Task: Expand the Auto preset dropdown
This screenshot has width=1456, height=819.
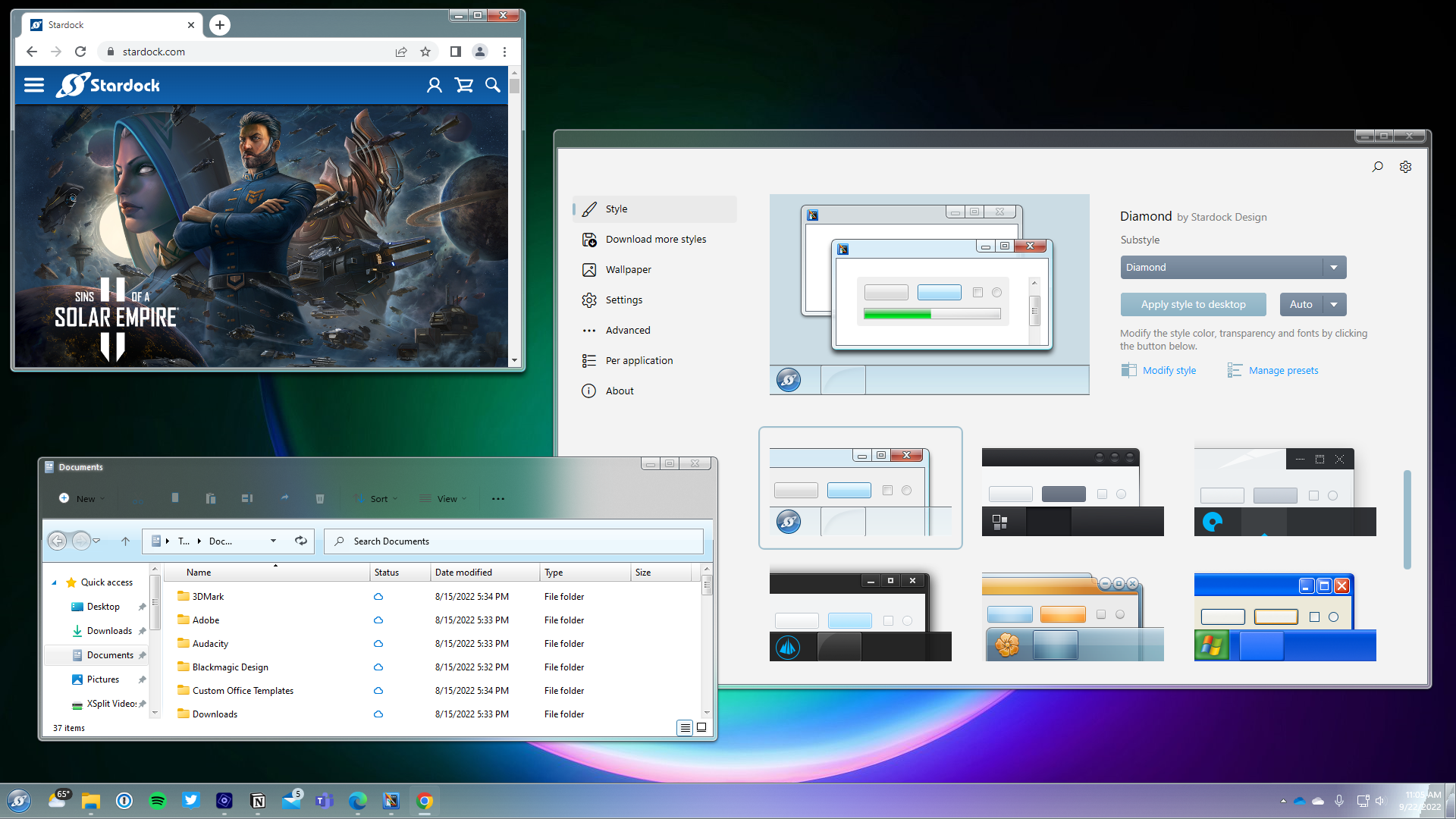Action: tap(1334, 304)
